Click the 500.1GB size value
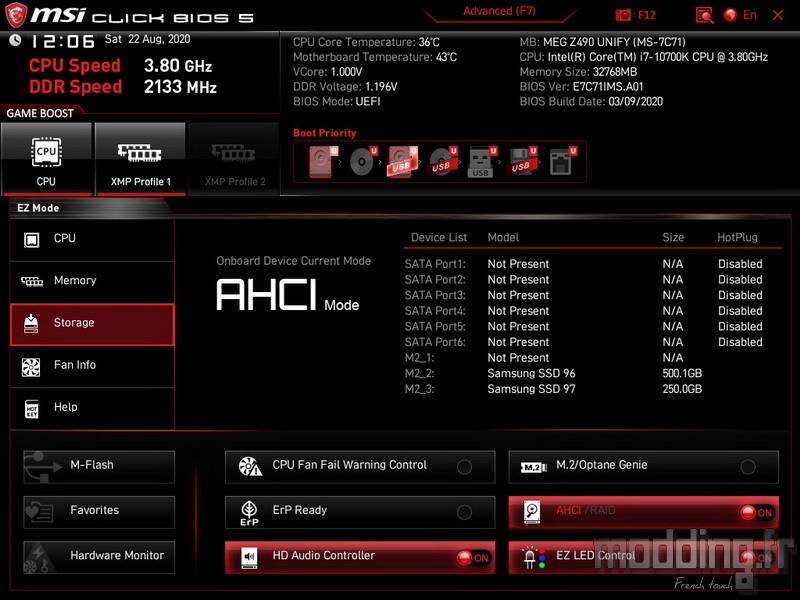The width and height of the screenshot is (800, 600). 682,374
